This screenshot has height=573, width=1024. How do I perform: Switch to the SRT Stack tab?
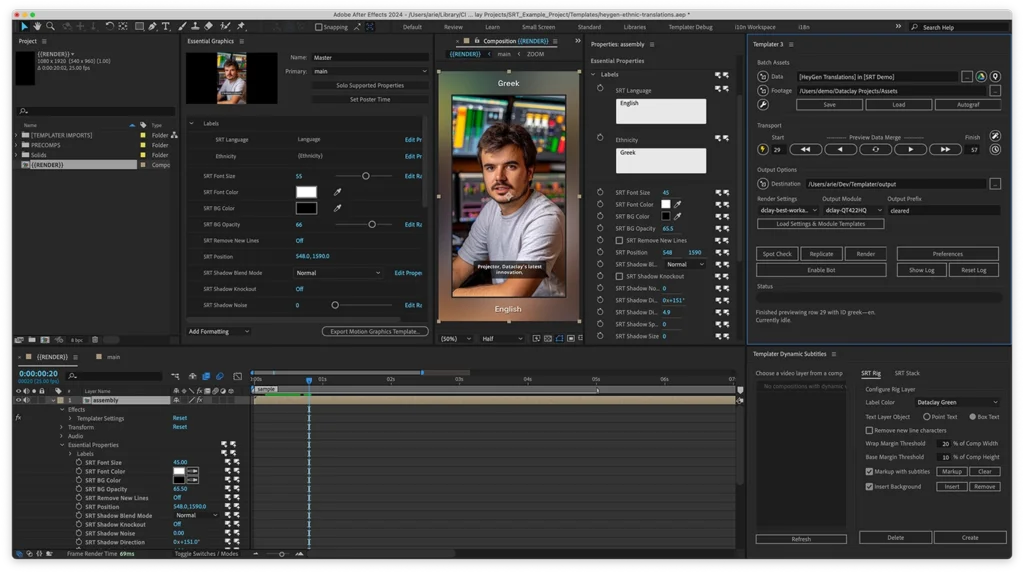pos(906,373)
